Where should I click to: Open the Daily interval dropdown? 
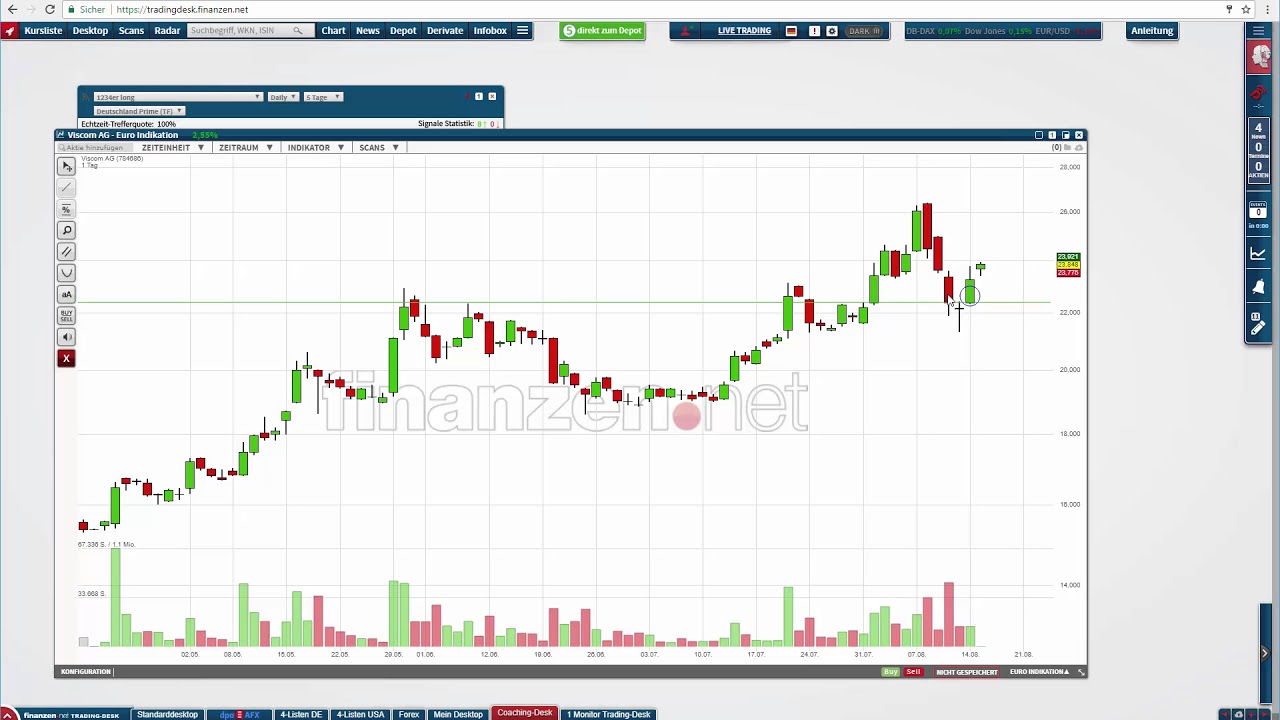[x=282, y=97]
